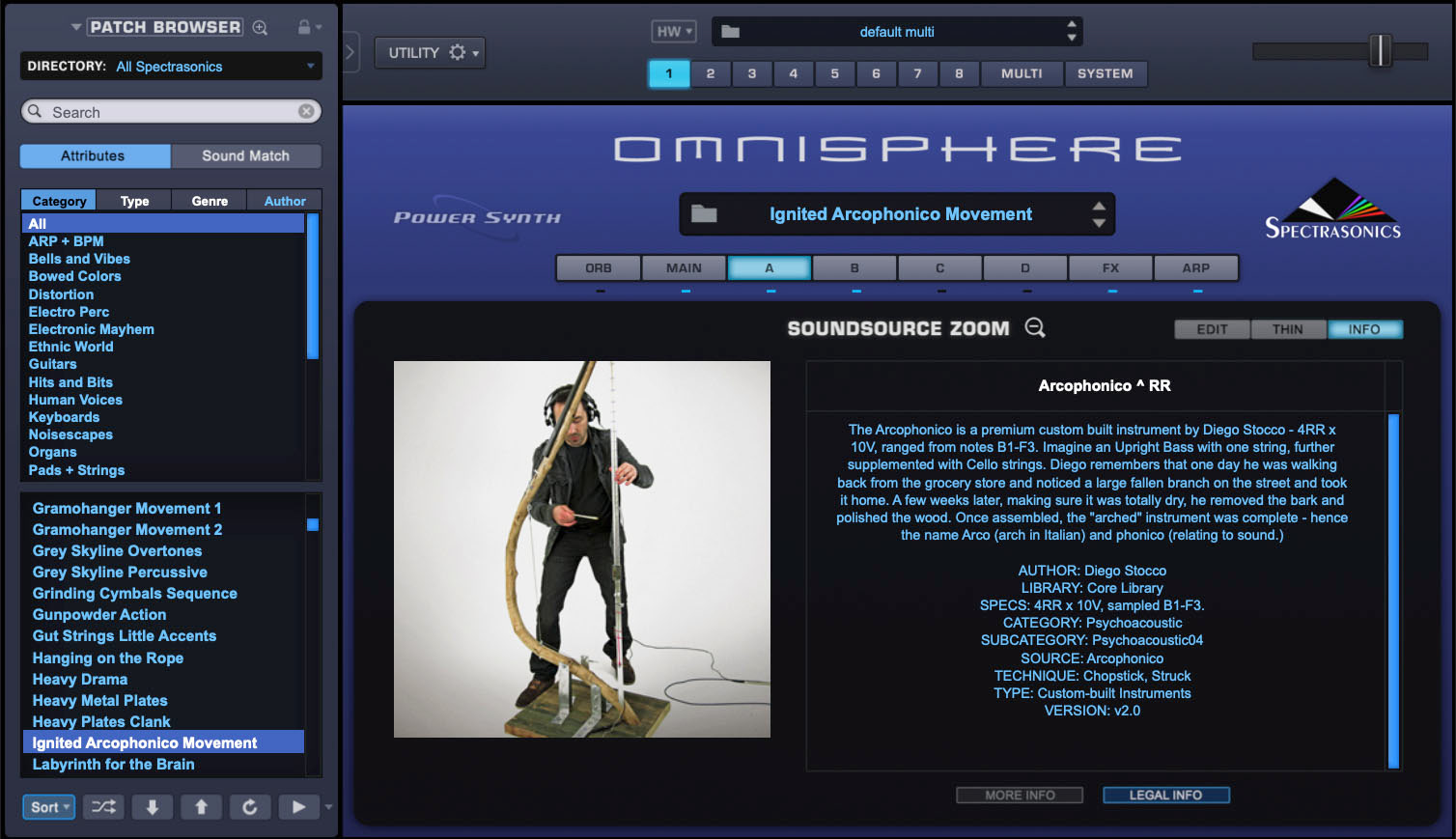Click the patch browser lock icon
1456x839 pixels.
(304, 27)
